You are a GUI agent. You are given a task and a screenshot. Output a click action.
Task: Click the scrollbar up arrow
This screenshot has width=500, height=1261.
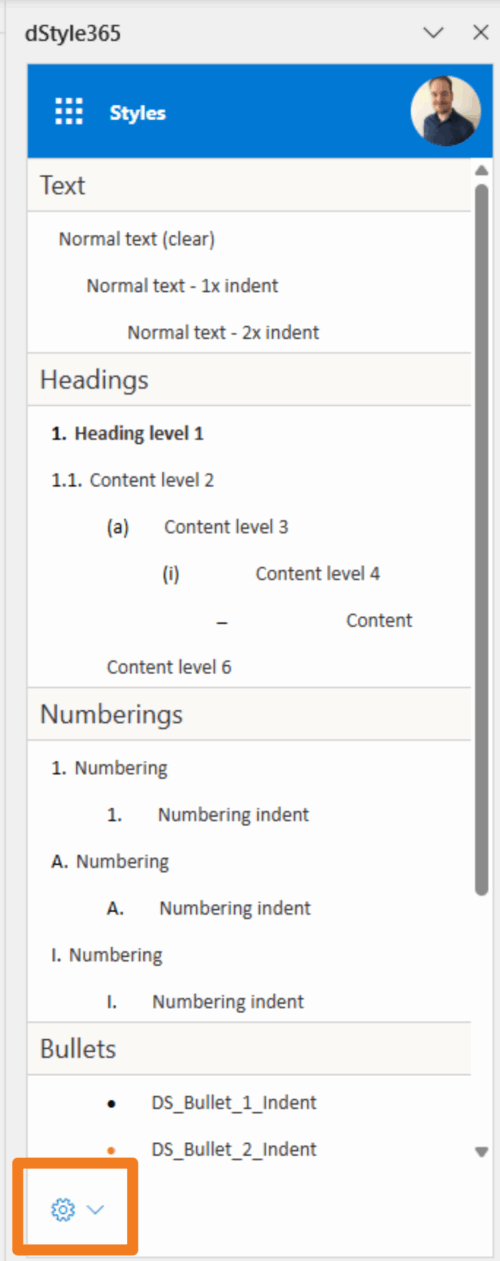click(x=481, y=170)
